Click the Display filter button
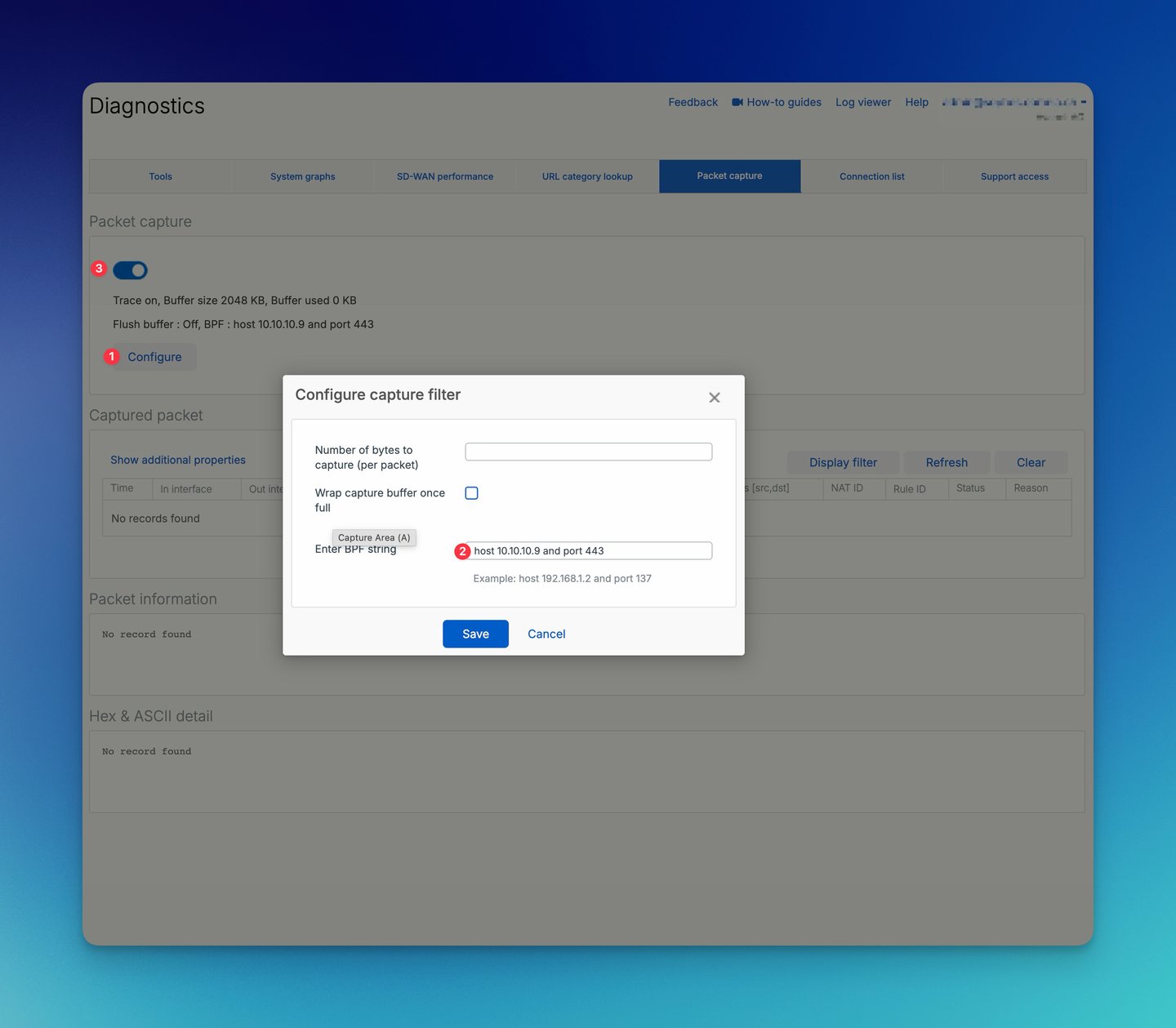This screenshot has width=1176, height=1028. (x=843, y=462)
